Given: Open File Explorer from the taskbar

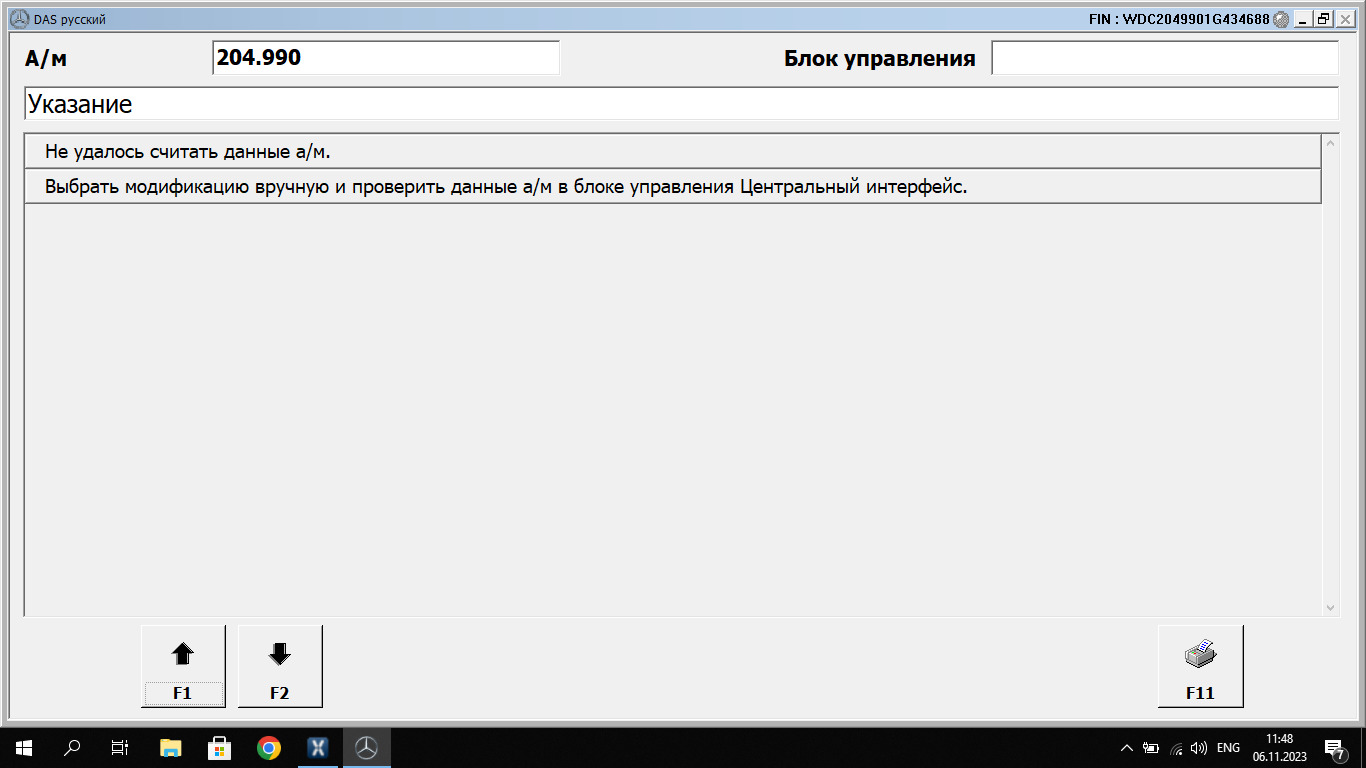Looking at the screenshot, I should pos(171,747).
